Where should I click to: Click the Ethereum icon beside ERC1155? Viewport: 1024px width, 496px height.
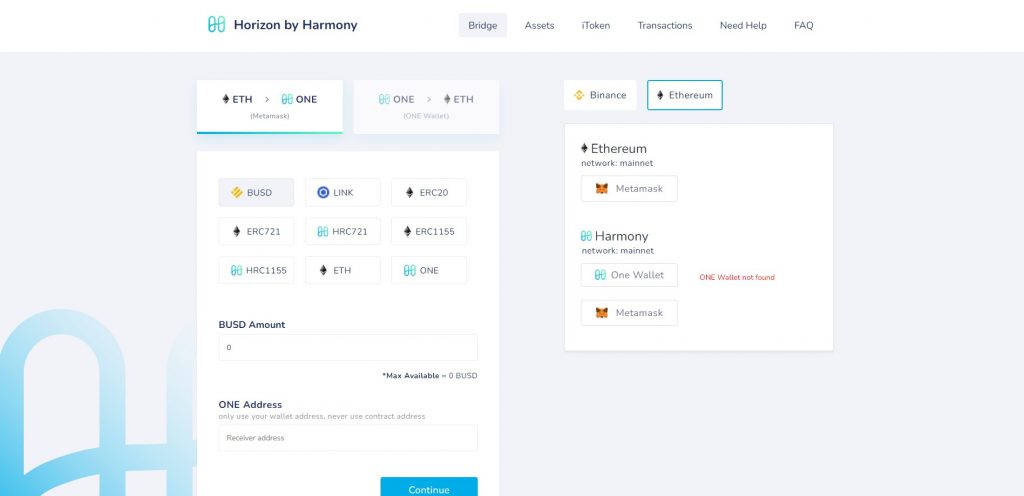click(x=408, y=231)
